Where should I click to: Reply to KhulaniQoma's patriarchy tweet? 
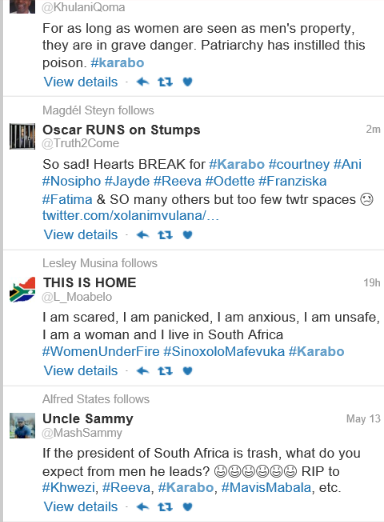[143, 82]
